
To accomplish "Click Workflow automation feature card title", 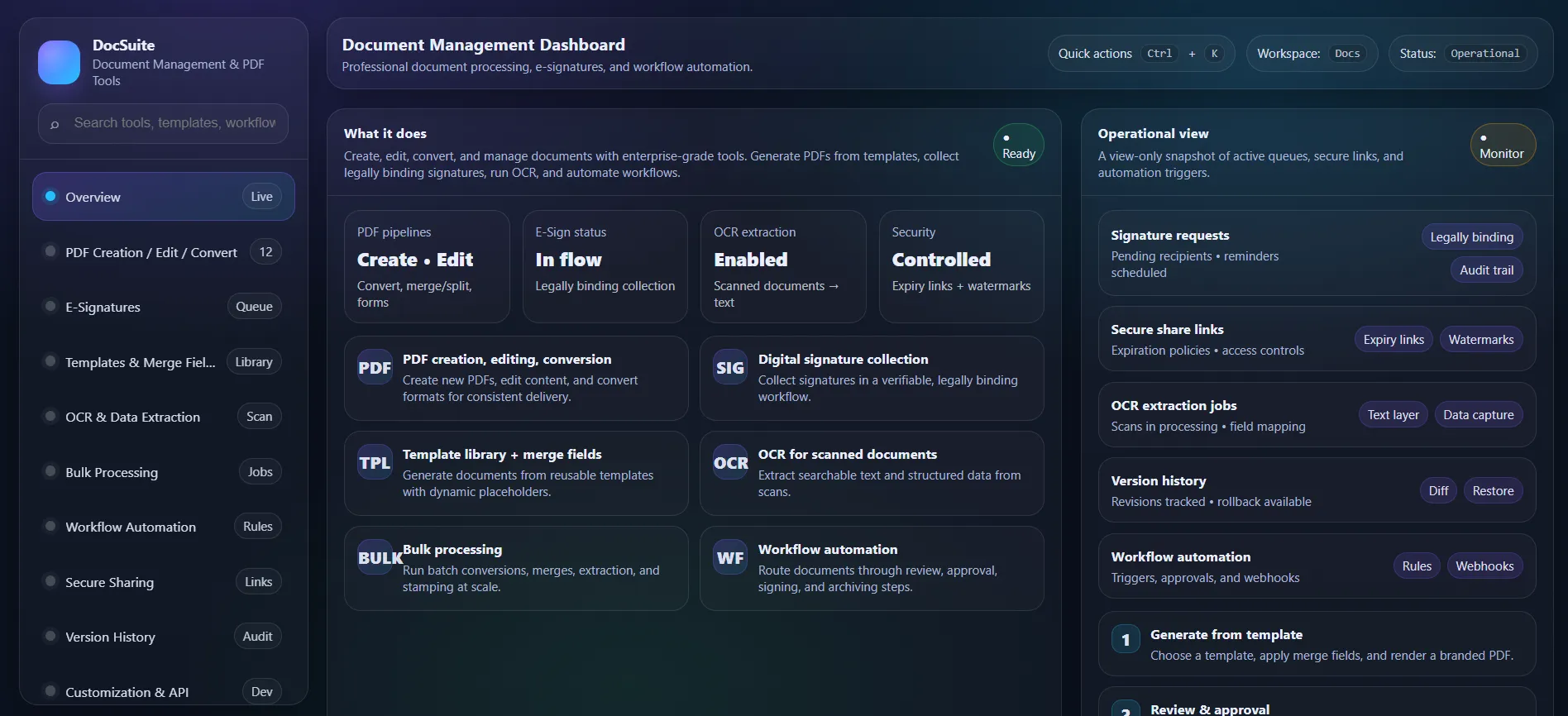I will coord(828,550).
